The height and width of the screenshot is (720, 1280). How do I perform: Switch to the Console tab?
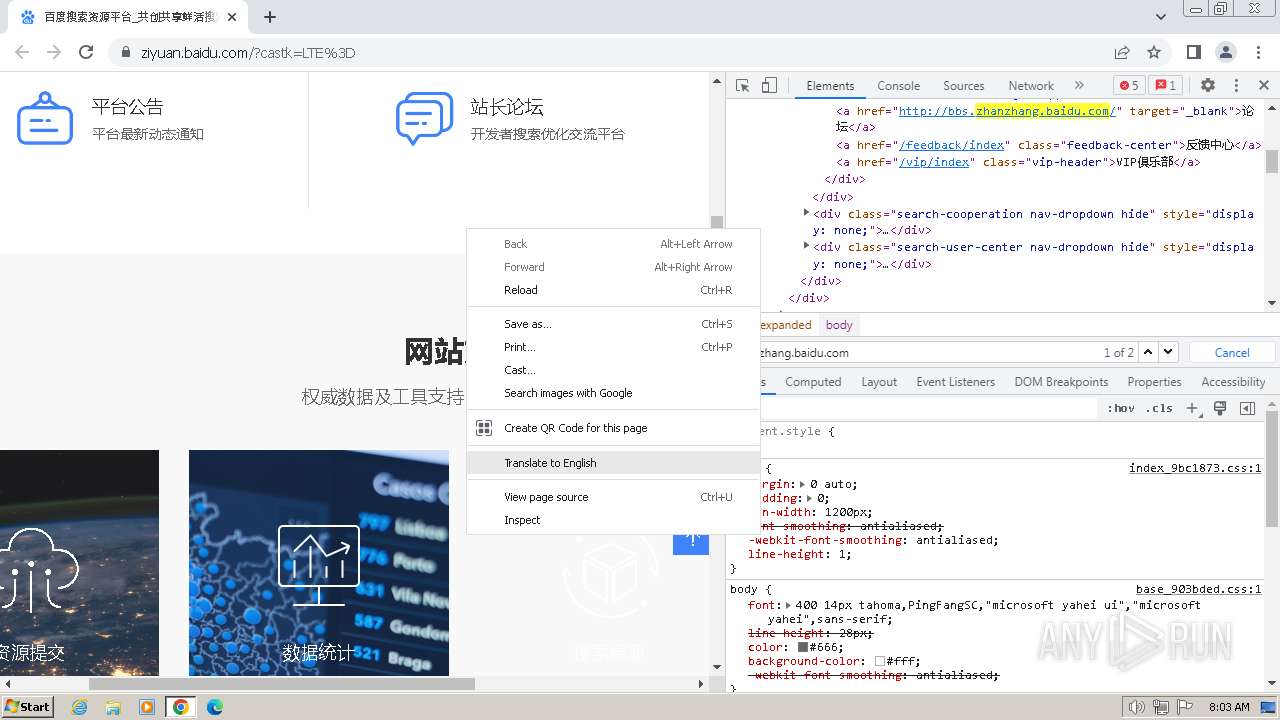[x=898, y=86]
